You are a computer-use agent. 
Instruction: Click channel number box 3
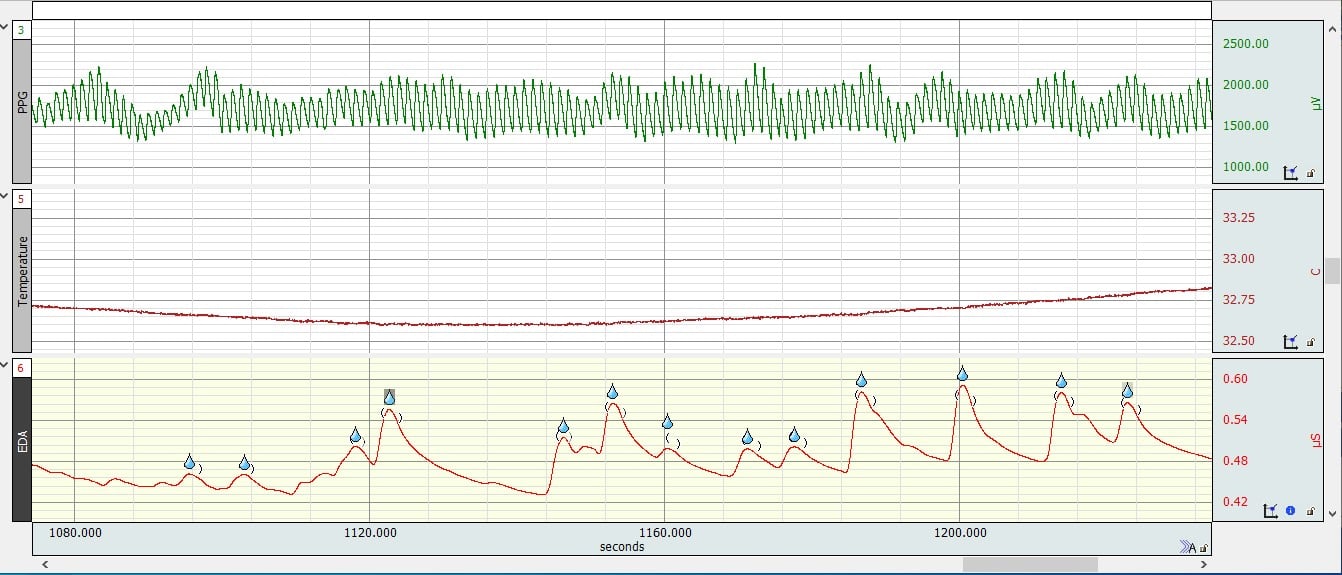(x=22, y=31)
